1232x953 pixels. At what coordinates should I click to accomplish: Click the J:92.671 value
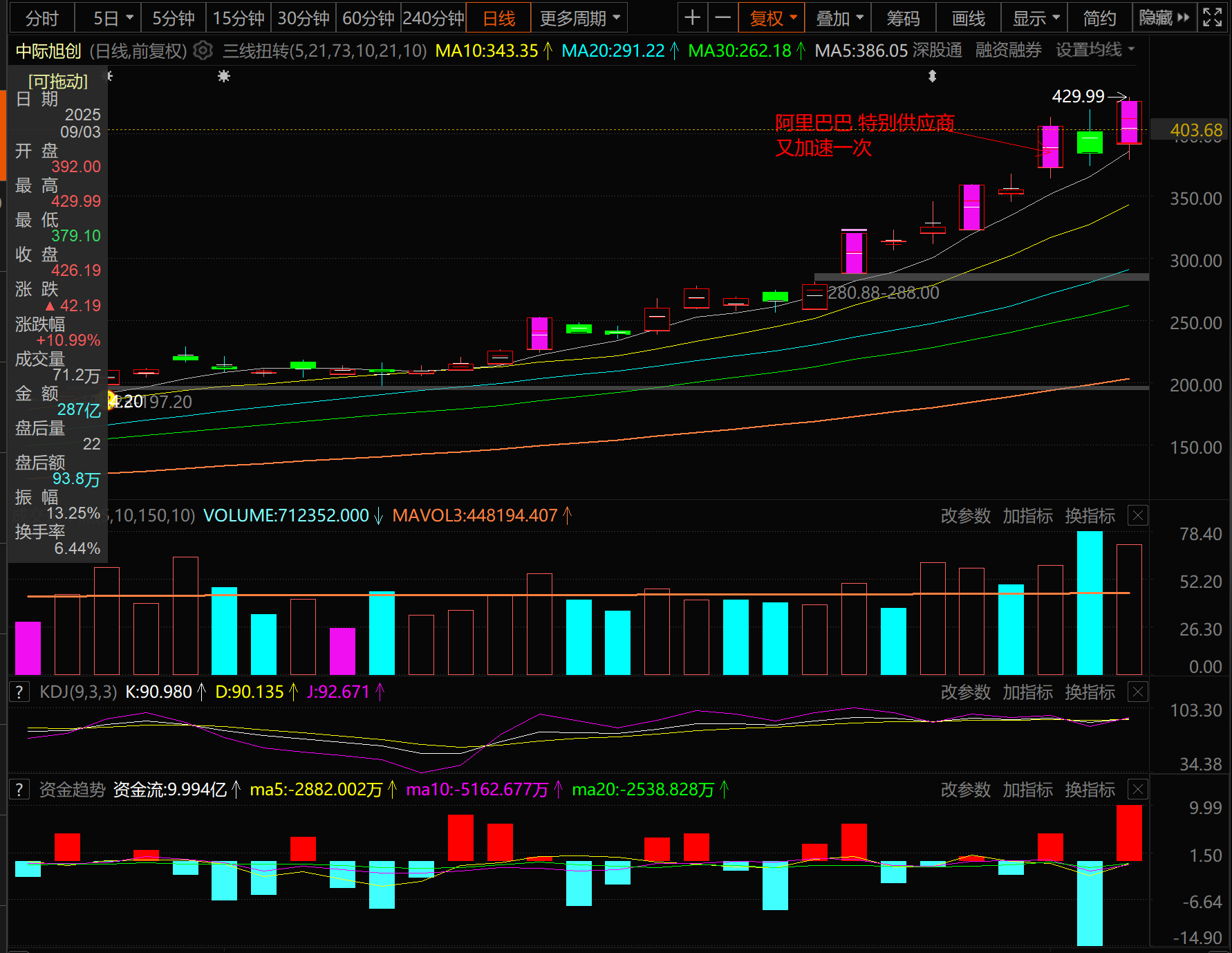tap(338, 692)
